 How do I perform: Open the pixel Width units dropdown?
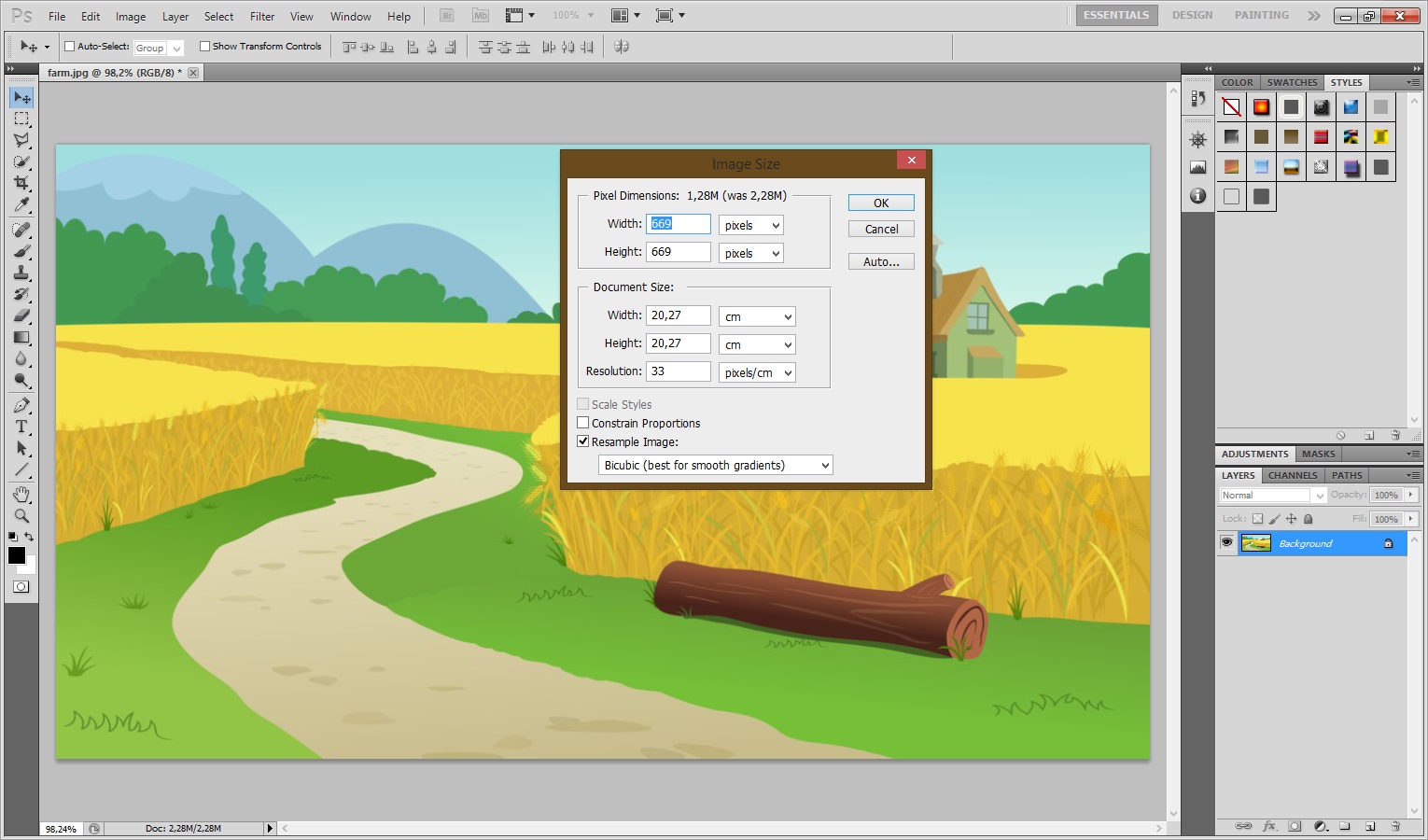[750, 226]
